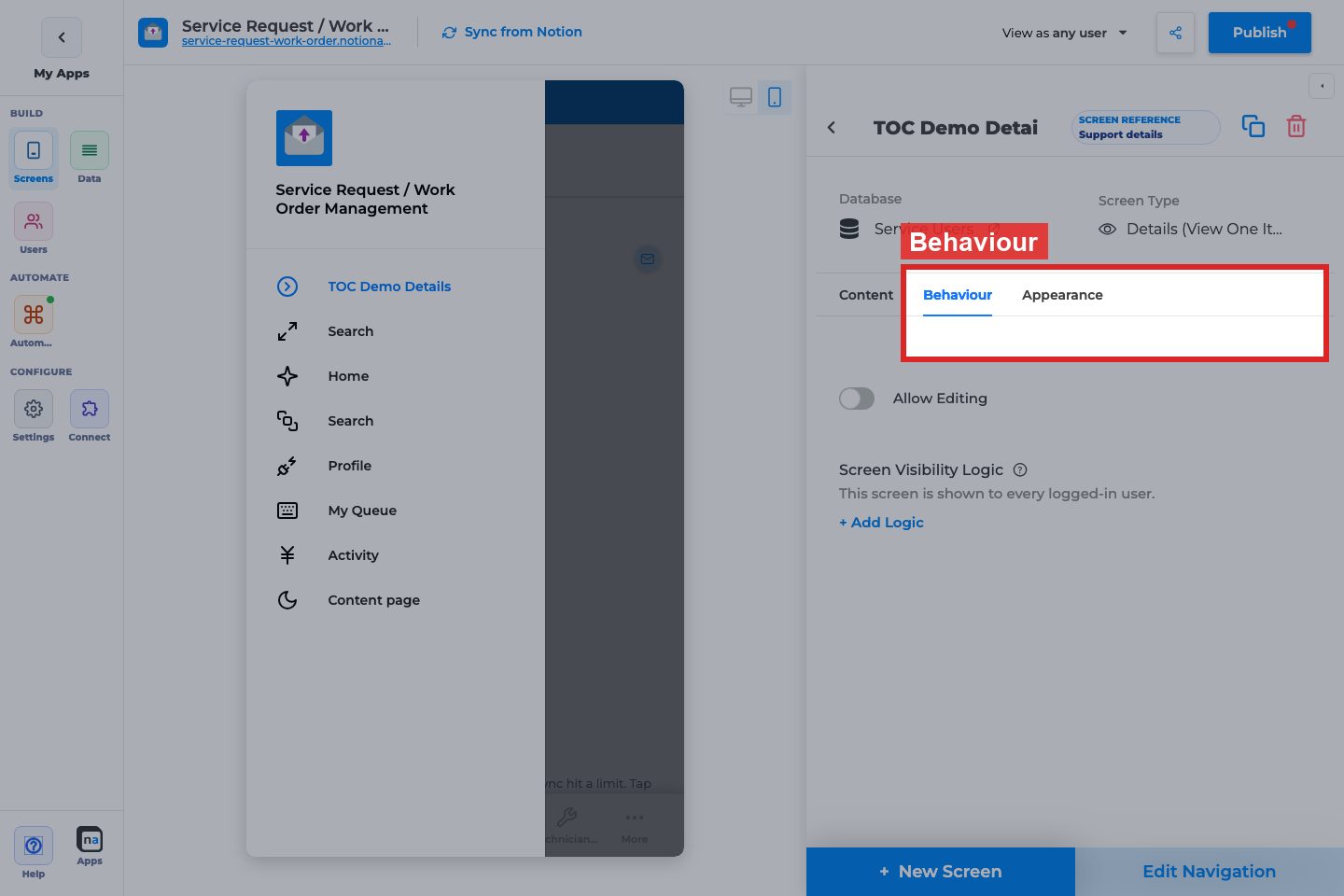Click the share icon button
Screen dimensions: 1344x896
click(x=1175, y=33)
